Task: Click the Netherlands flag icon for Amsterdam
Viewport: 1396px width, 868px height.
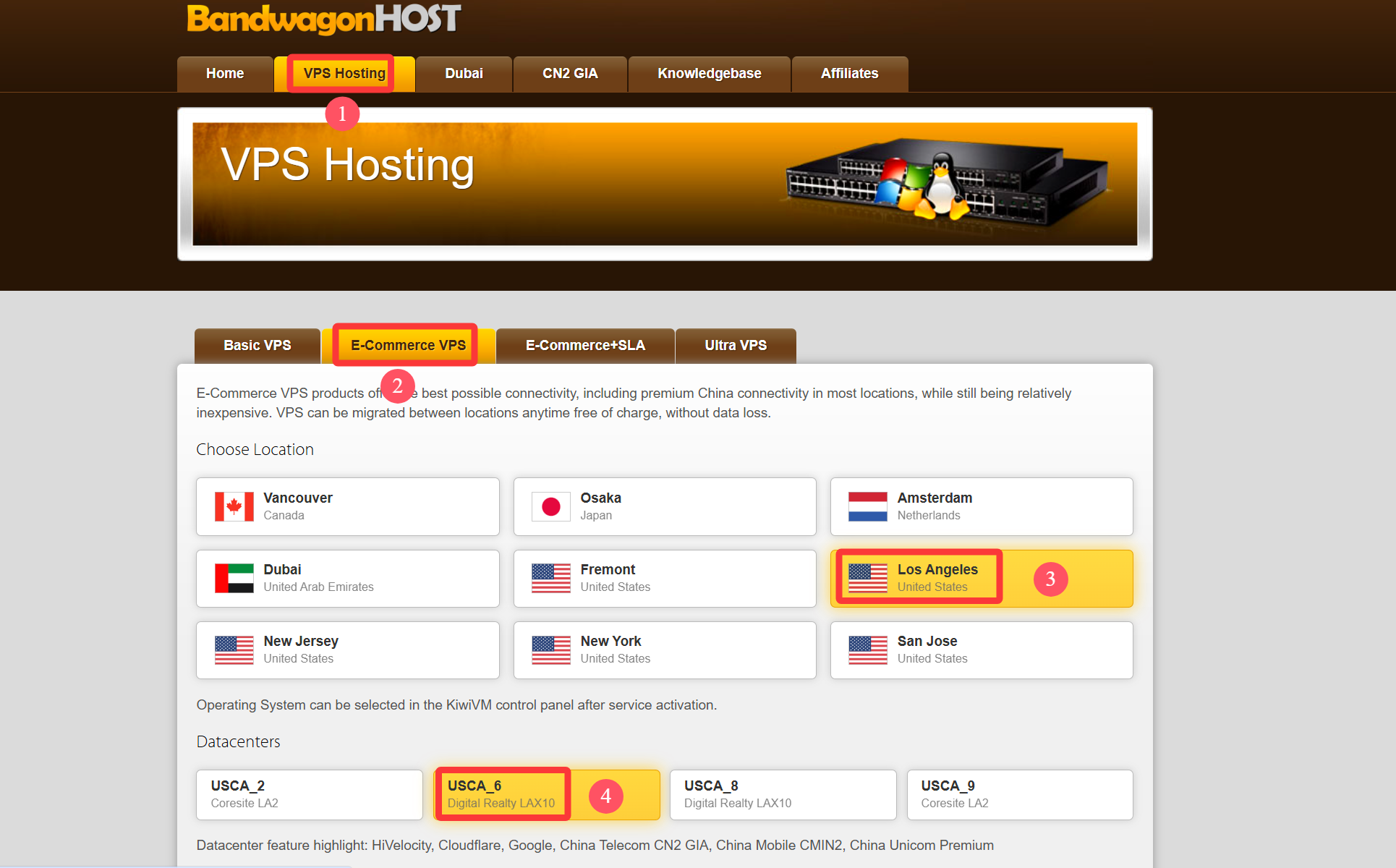Action: point(867,506)
